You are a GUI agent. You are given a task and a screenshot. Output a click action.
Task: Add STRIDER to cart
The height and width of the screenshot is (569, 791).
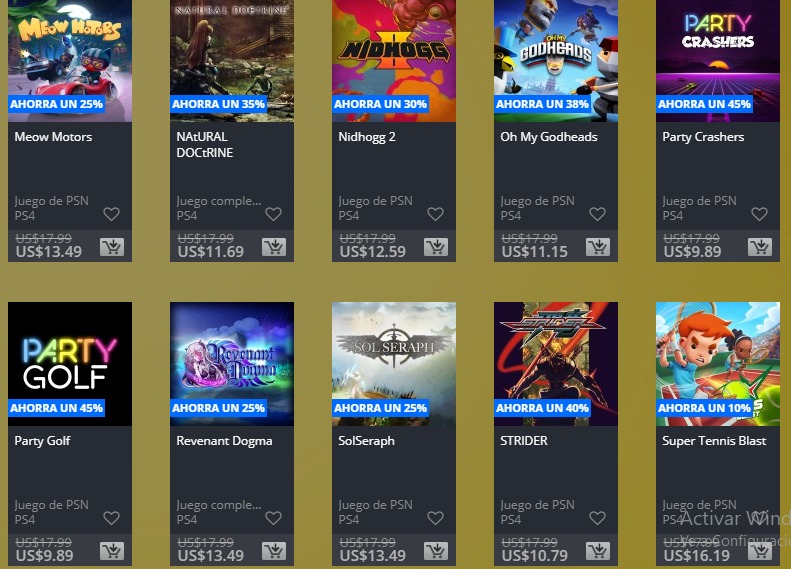(598, 551)
